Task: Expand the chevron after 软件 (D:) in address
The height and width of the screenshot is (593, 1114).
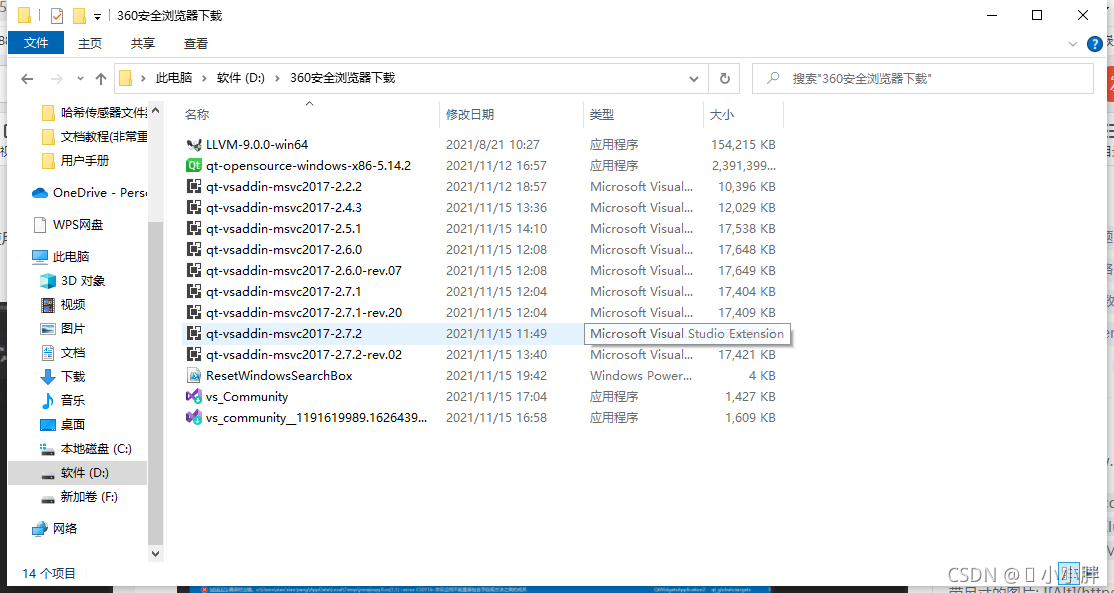Action: pos(277,78)
